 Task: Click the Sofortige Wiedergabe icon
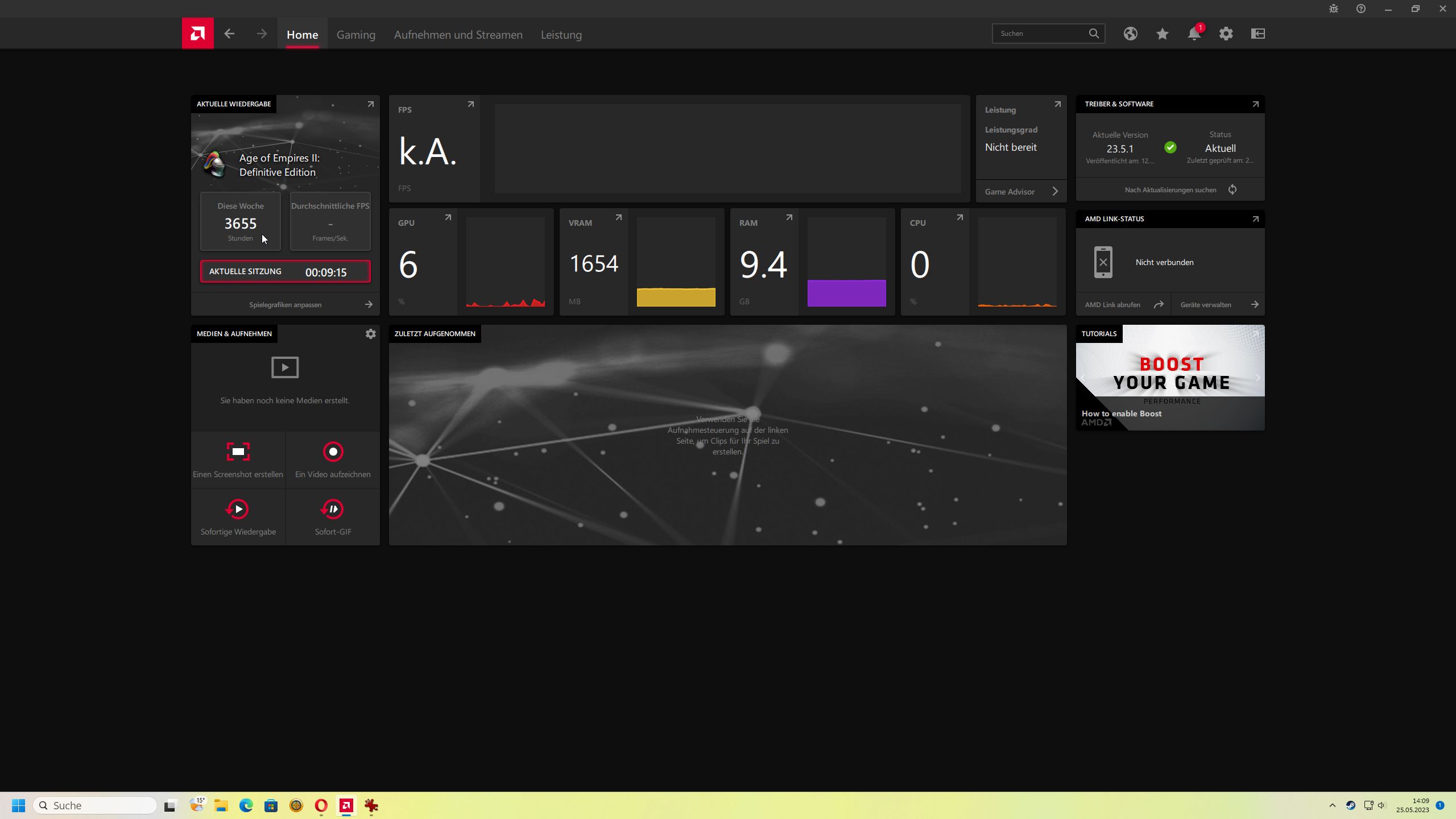pos(238,510)
